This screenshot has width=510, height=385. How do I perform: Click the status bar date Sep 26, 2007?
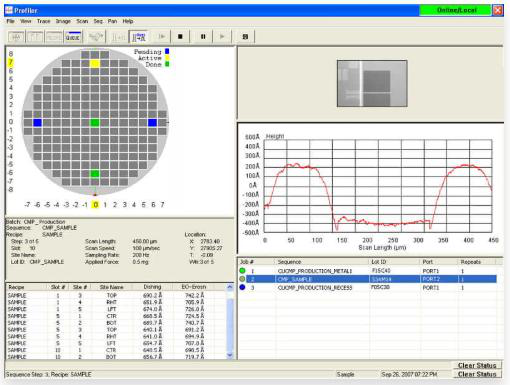pyautogui.click(x=409, y=374)
